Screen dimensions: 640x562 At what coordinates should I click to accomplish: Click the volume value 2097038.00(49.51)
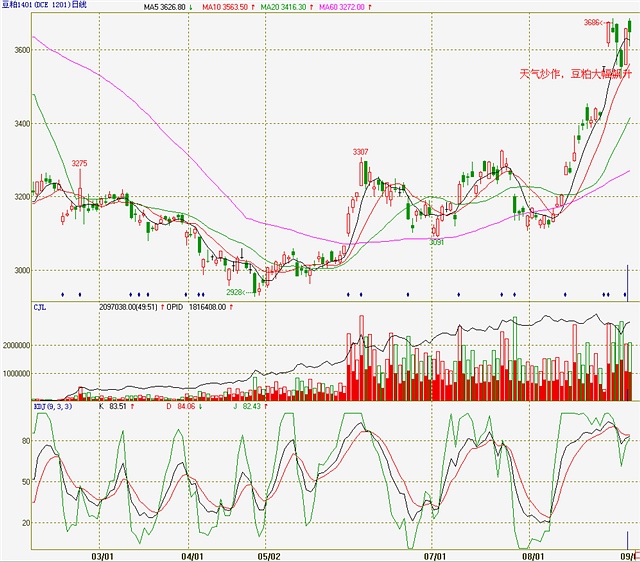128,307
